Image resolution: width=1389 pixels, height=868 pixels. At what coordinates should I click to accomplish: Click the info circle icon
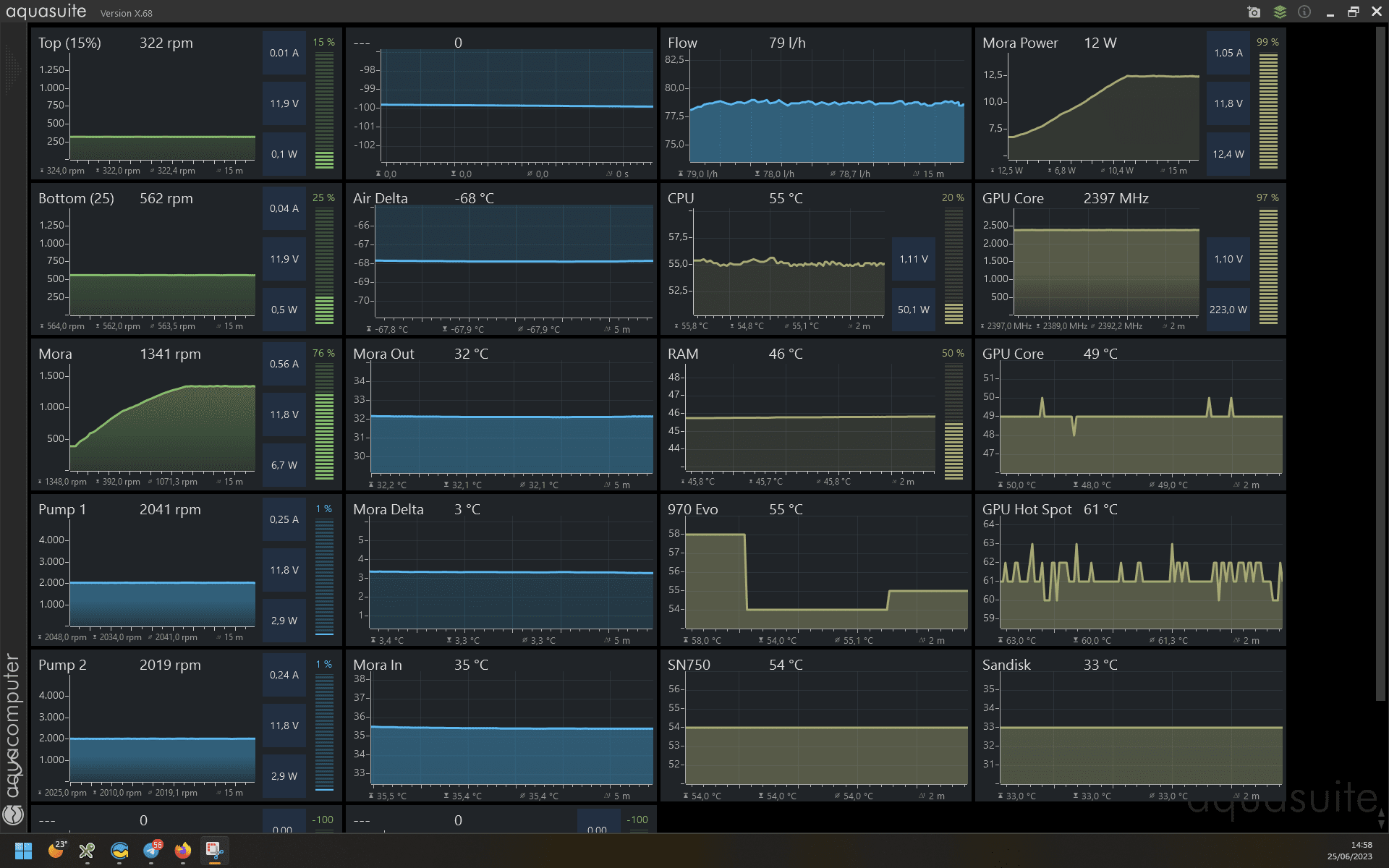(x=1304, y=12)
